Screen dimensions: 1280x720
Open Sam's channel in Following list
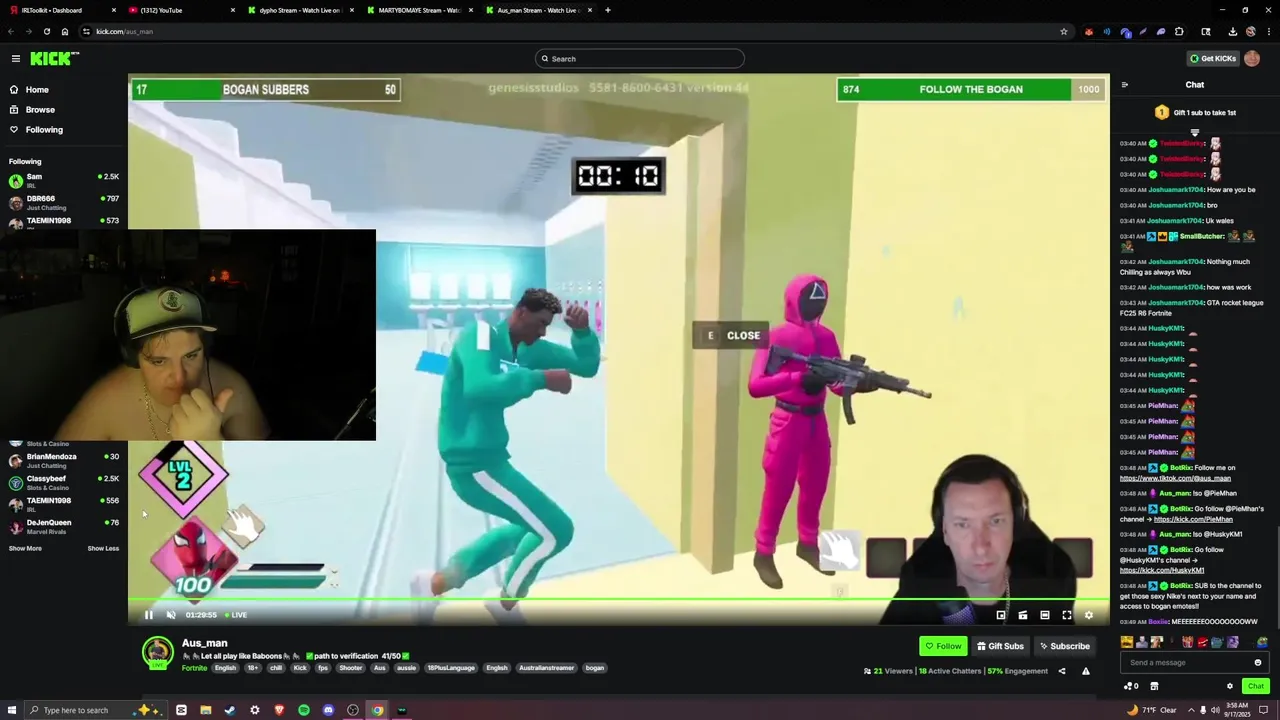64,180
